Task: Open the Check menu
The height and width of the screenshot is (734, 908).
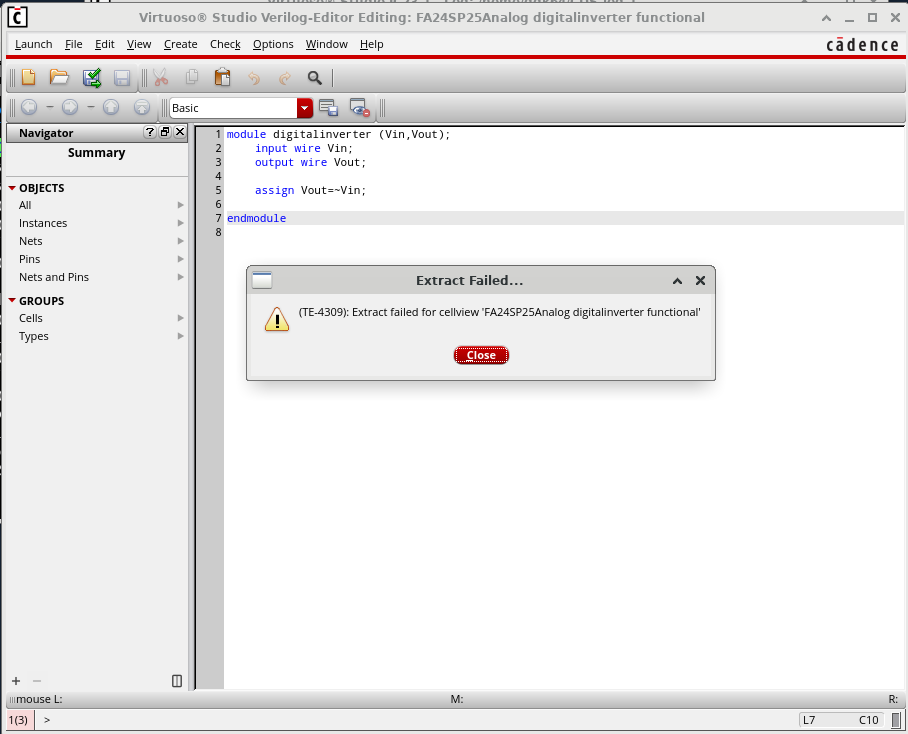Action: tap(225, 44)
